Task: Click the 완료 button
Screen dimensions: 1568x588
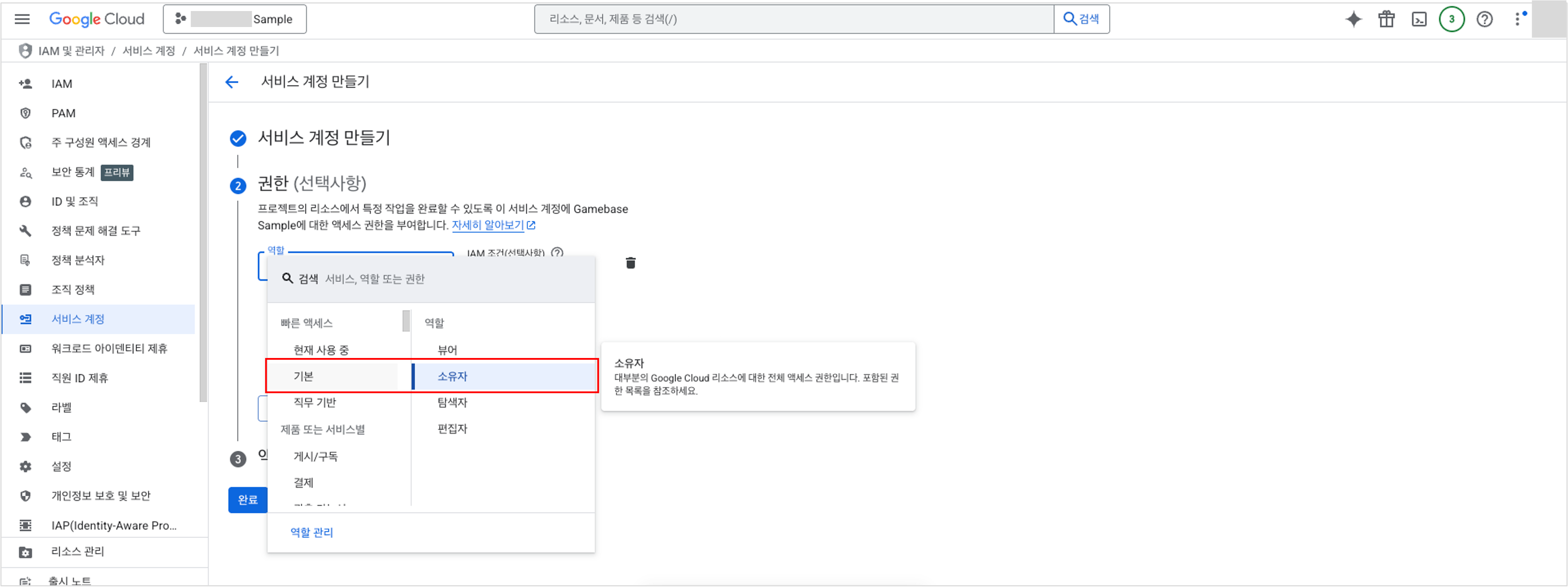Action: point(248,500)
